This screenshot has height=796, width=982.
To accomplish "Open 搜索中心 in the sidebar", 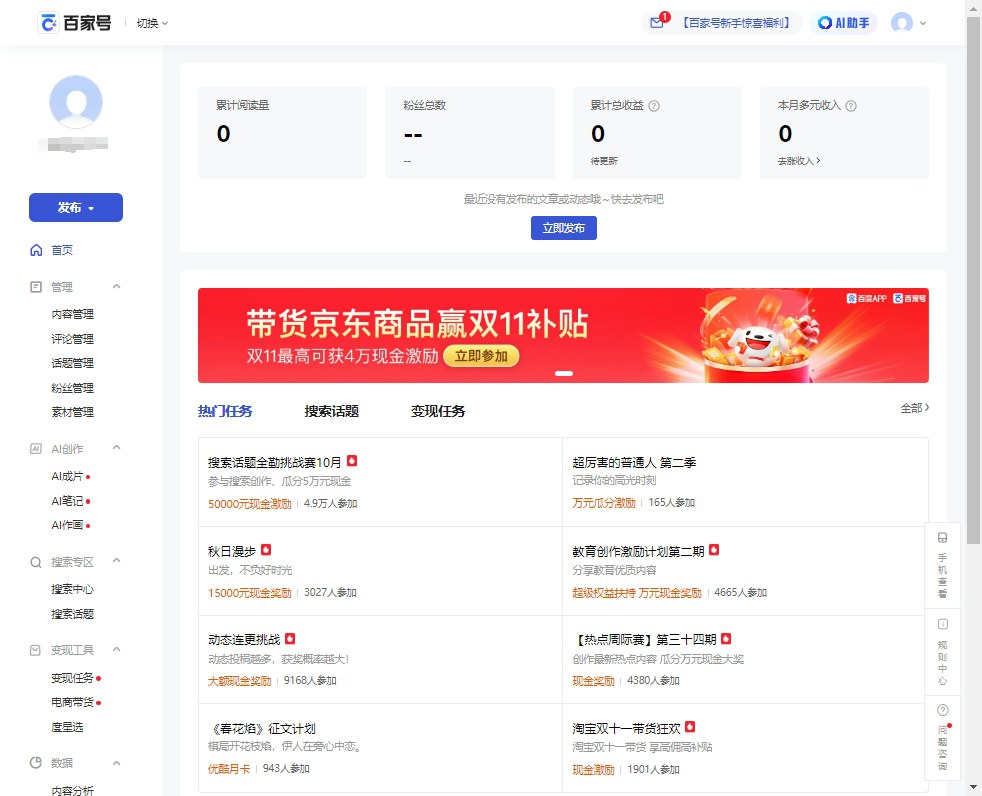I will point(73,589).
